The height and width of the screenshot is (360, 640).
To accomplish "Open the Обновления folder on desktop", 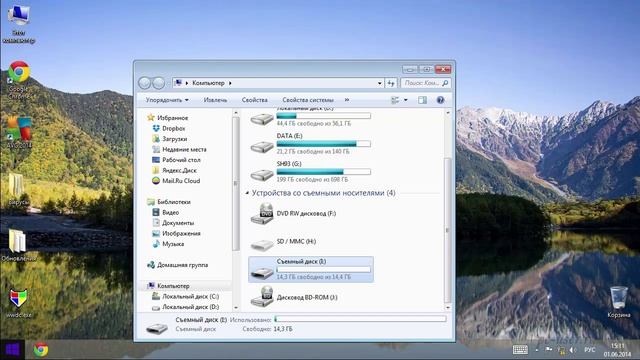I will (x=18, y=245).
